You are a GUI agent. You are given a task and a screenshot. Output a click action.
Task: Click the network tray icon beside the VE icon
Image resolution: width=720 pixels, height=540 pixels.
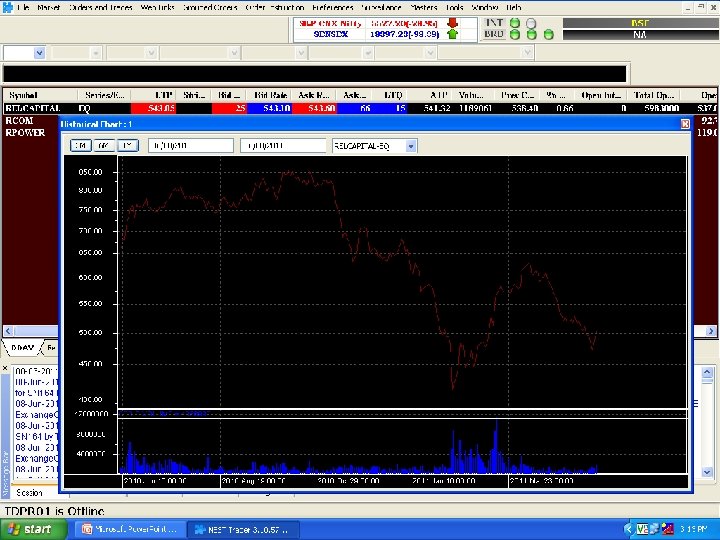[654, 529]
